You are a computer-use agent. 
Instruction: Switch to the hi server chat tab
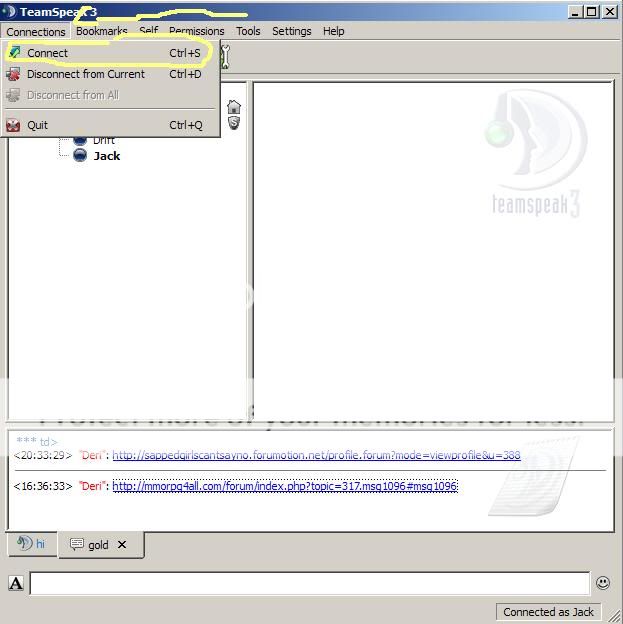32,543
